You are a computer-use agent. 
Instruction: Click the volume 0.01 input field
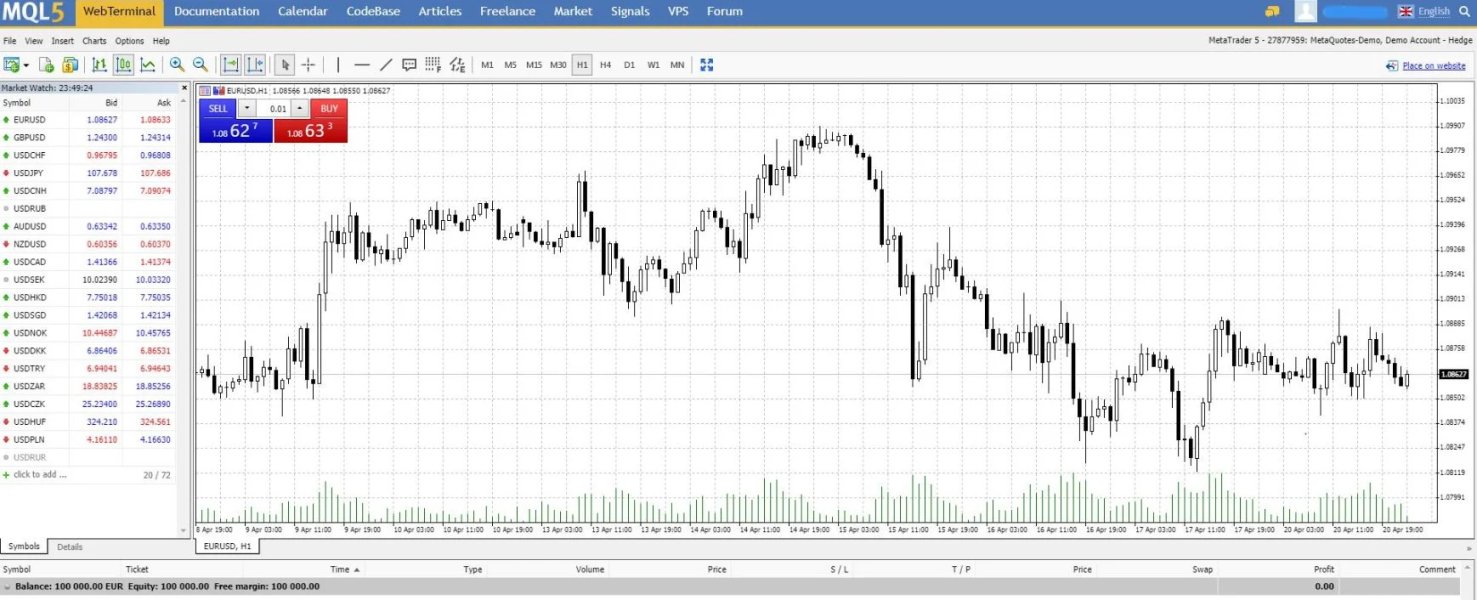click(x=275, y=108)
